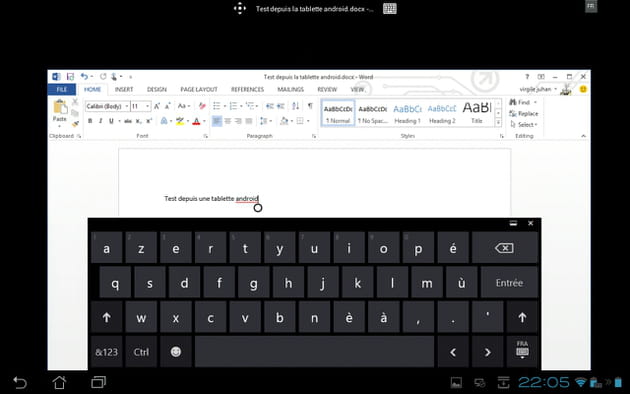The width and height of the screenshot is (630, 394).
Task: Hit the backspace key on keyboard
Action: point(504,248)
